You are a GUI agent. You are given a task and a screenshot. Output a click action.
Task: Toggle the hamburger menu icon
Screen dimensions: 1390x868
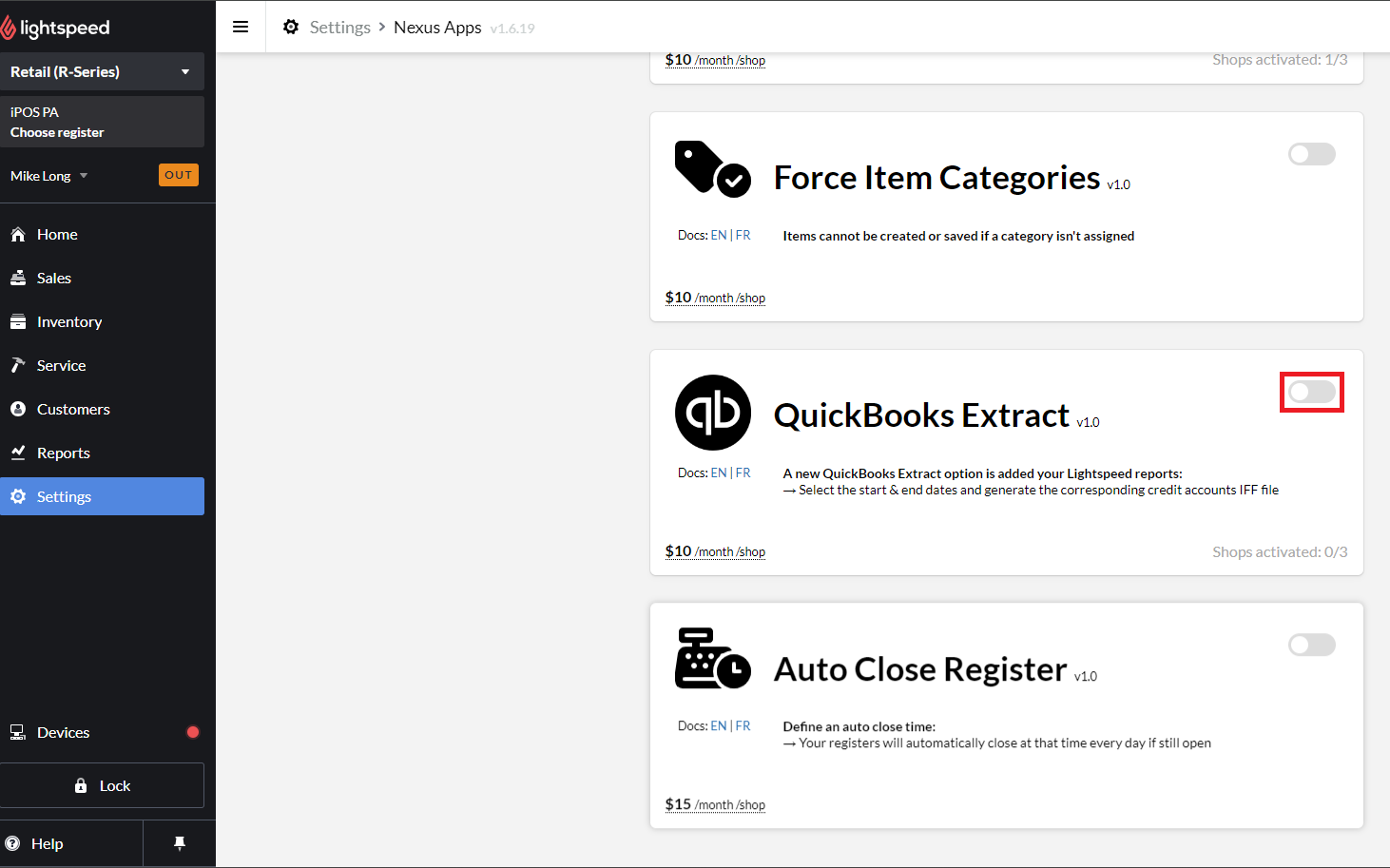241,27
